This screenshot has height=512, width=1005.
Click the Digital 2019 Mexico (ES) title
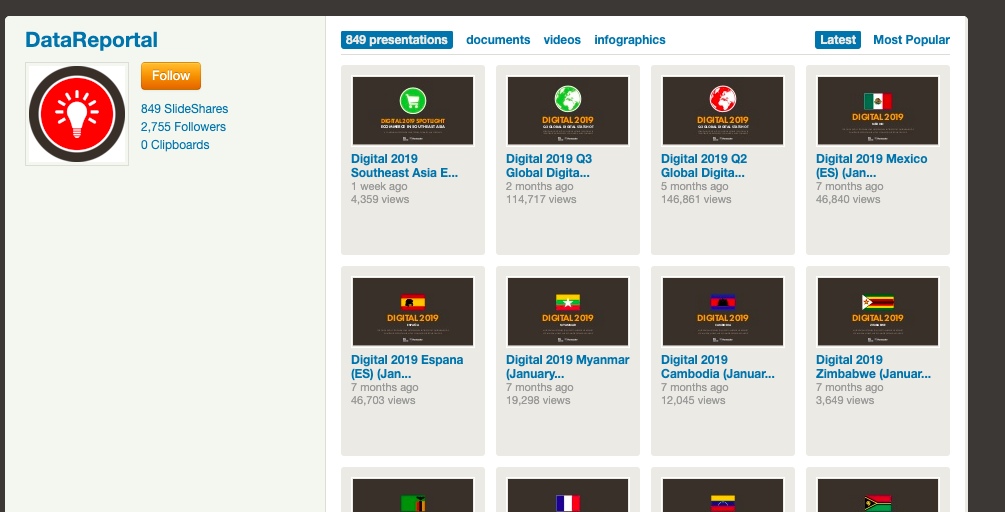[872, 165]
